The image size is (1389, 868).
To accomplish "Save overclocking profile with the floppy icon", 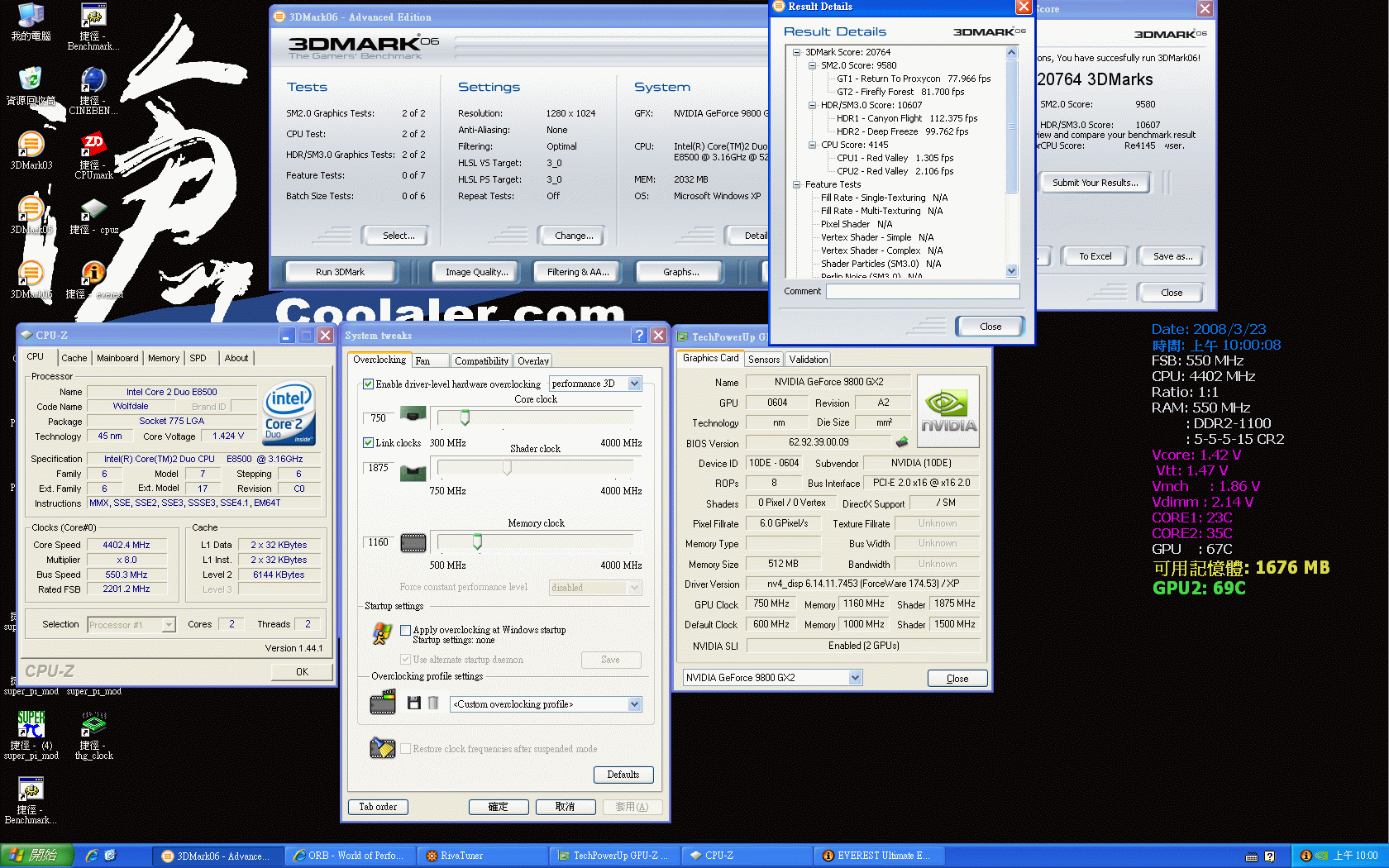I will tap(414, 703).
